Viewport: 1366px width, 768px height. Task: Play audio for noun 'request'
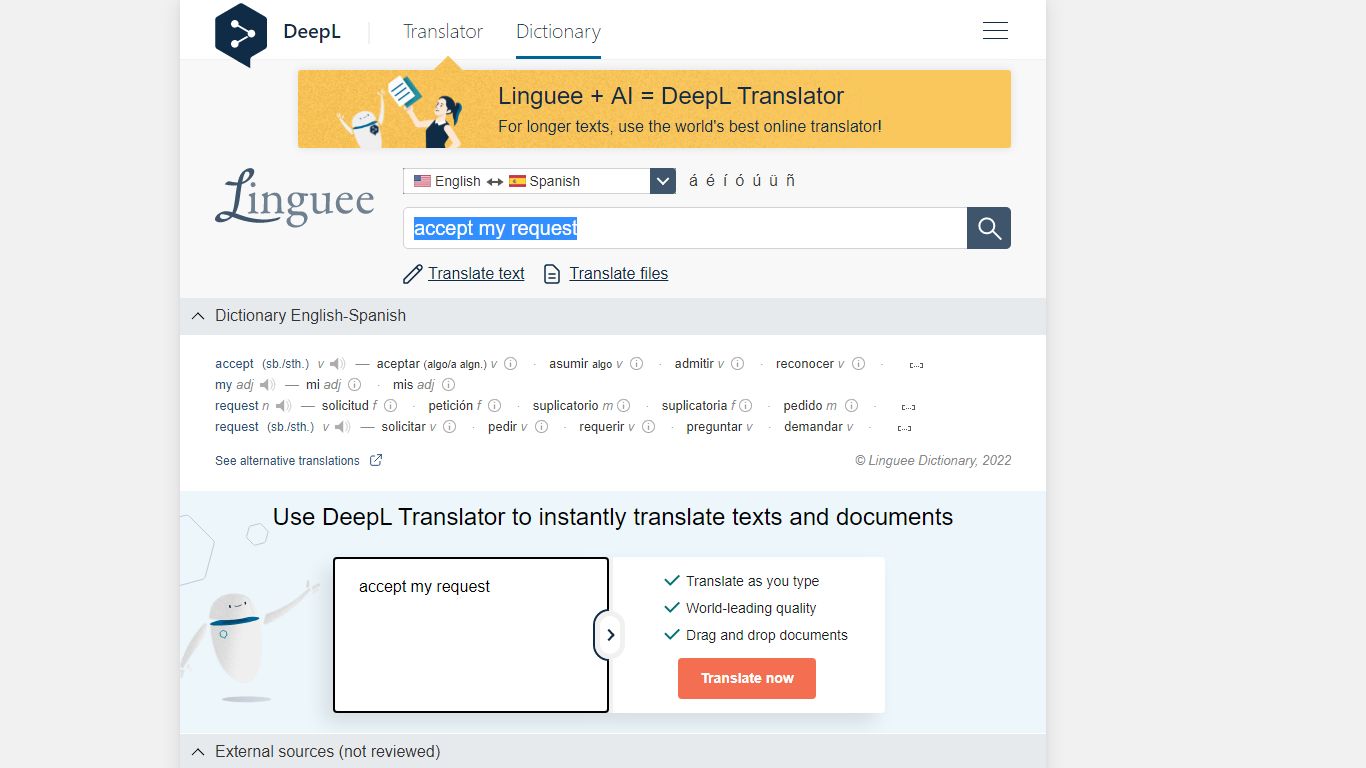pyautogui.click(x=283, y=406)
